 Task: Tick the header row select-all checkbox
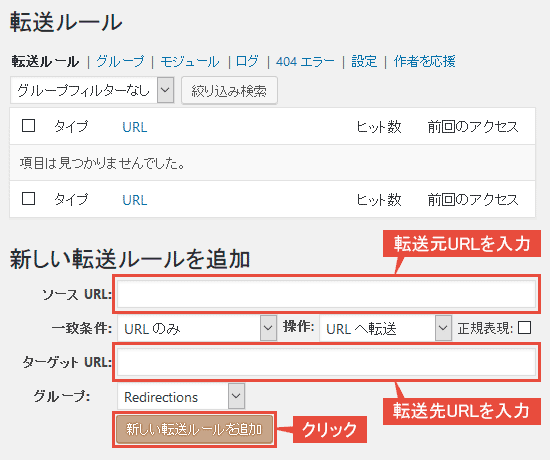tap(28, 126)
